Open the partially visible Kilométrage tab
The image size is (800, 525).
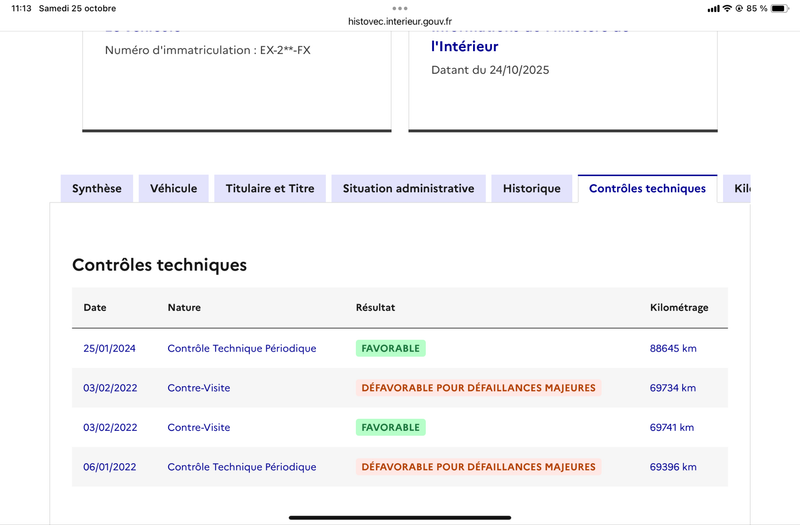tap(737, 188)
